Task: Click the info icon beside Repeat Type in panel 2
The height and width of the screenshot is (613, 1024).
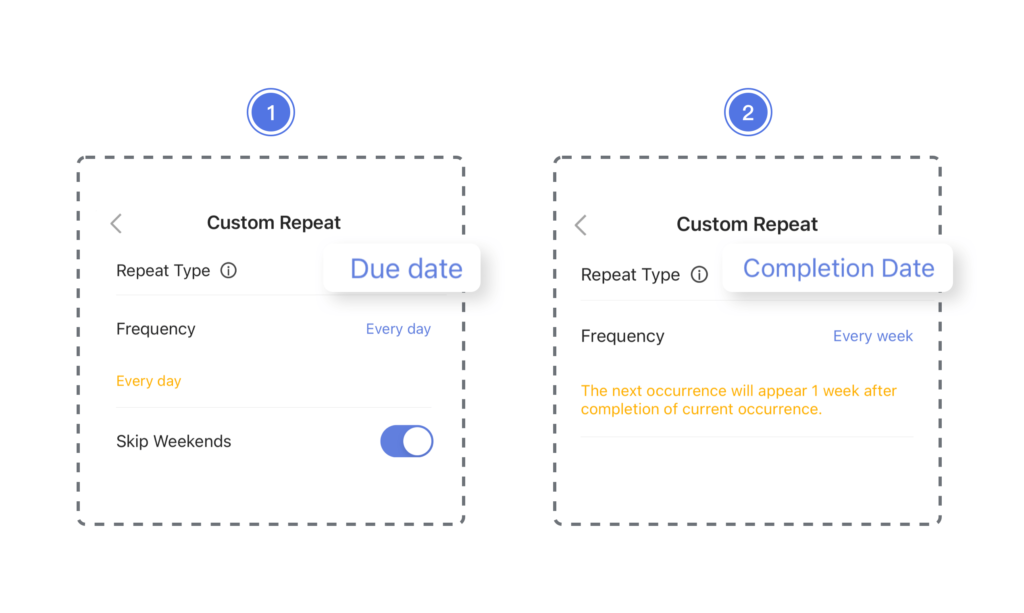Action: pos(699,275)
